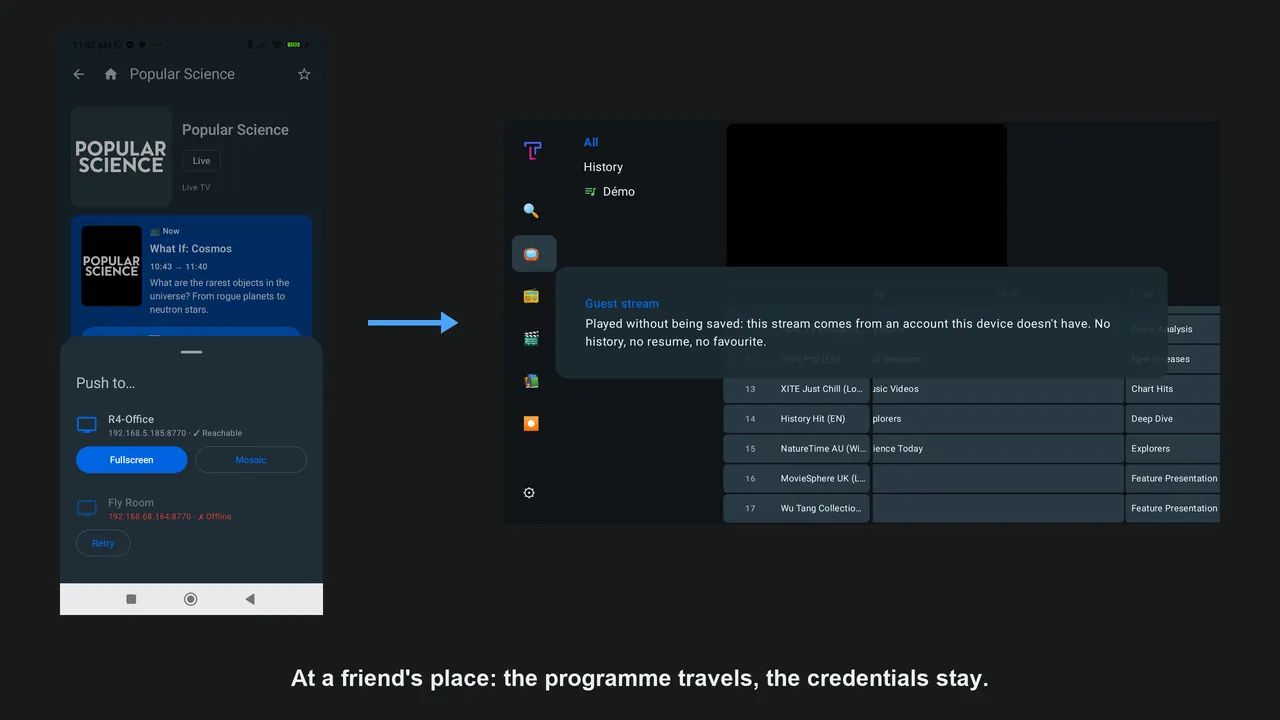
Task: Open the Series library section icon
Action: pyautogui.click(x=531, y=381)
